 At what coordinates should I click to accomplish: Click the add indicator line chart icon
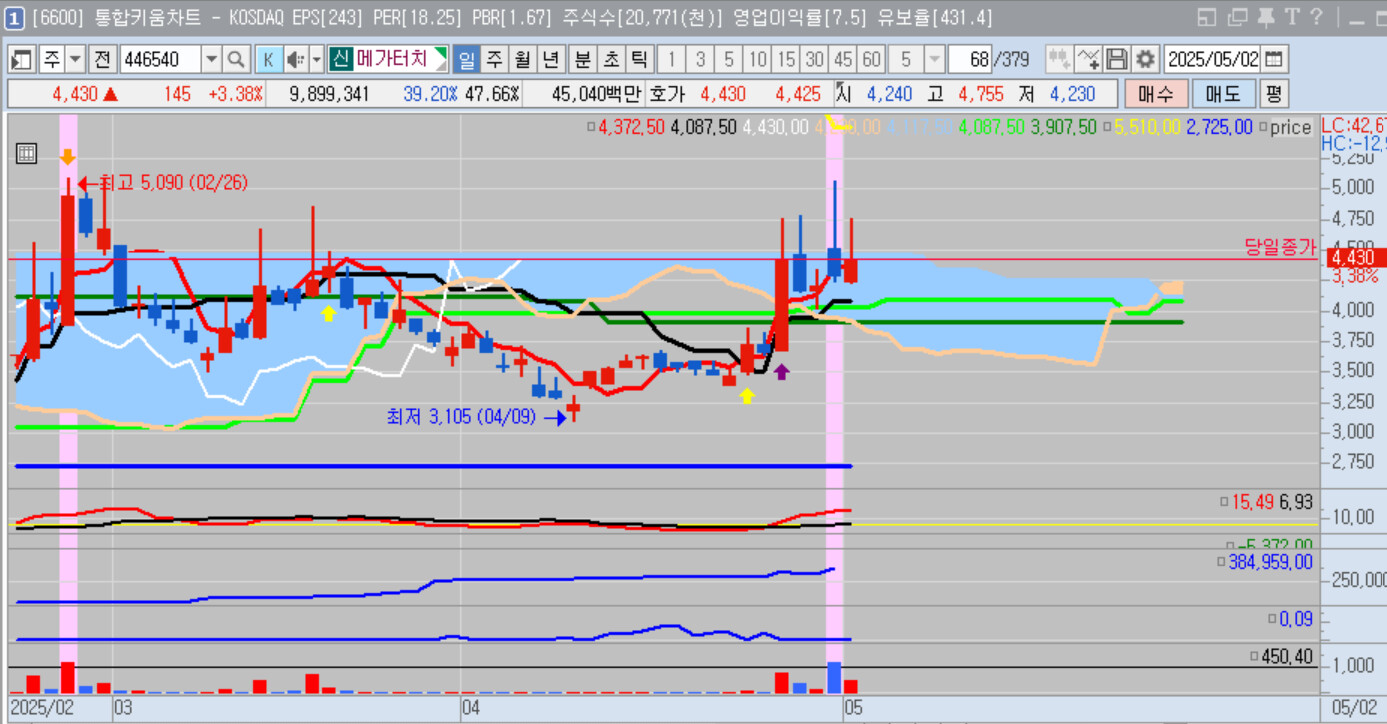[1089, 60]
